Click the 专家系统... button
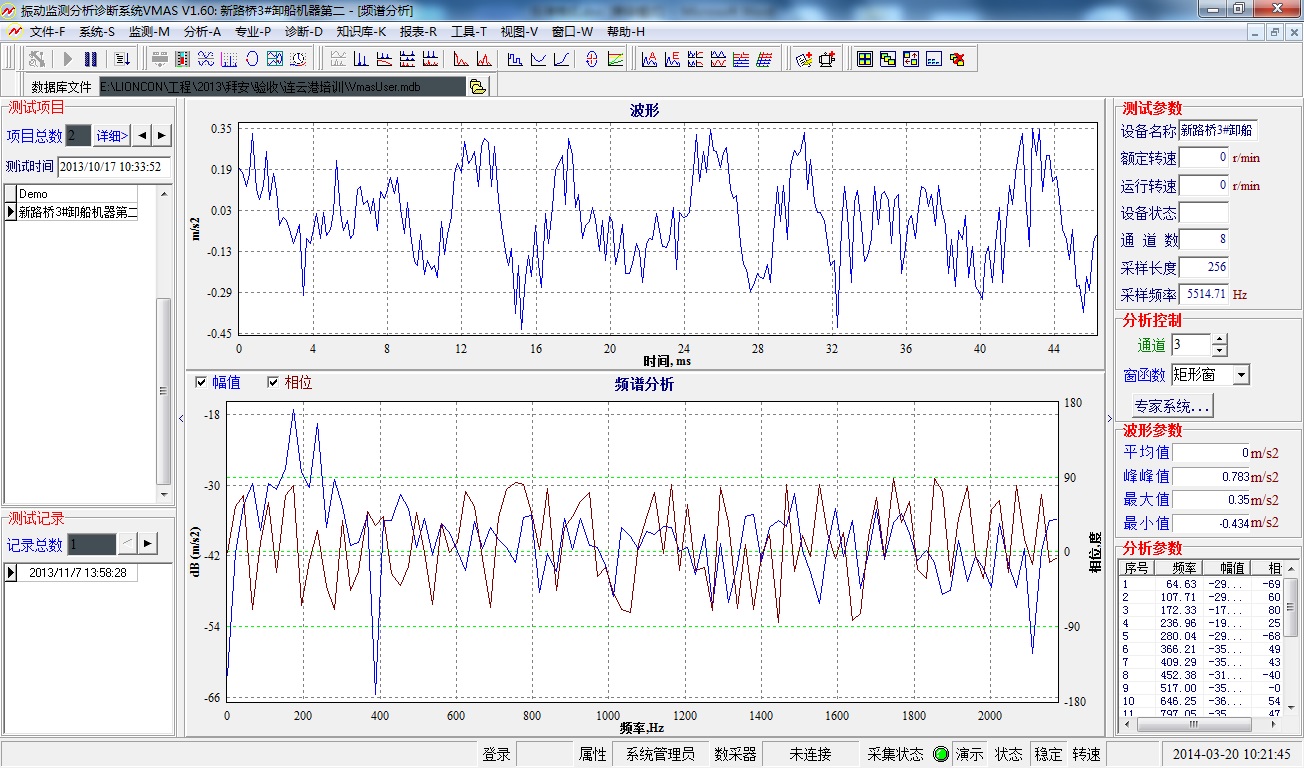Image resolution: width=1304 pixels, height=779 pixels. [1172, 406]
